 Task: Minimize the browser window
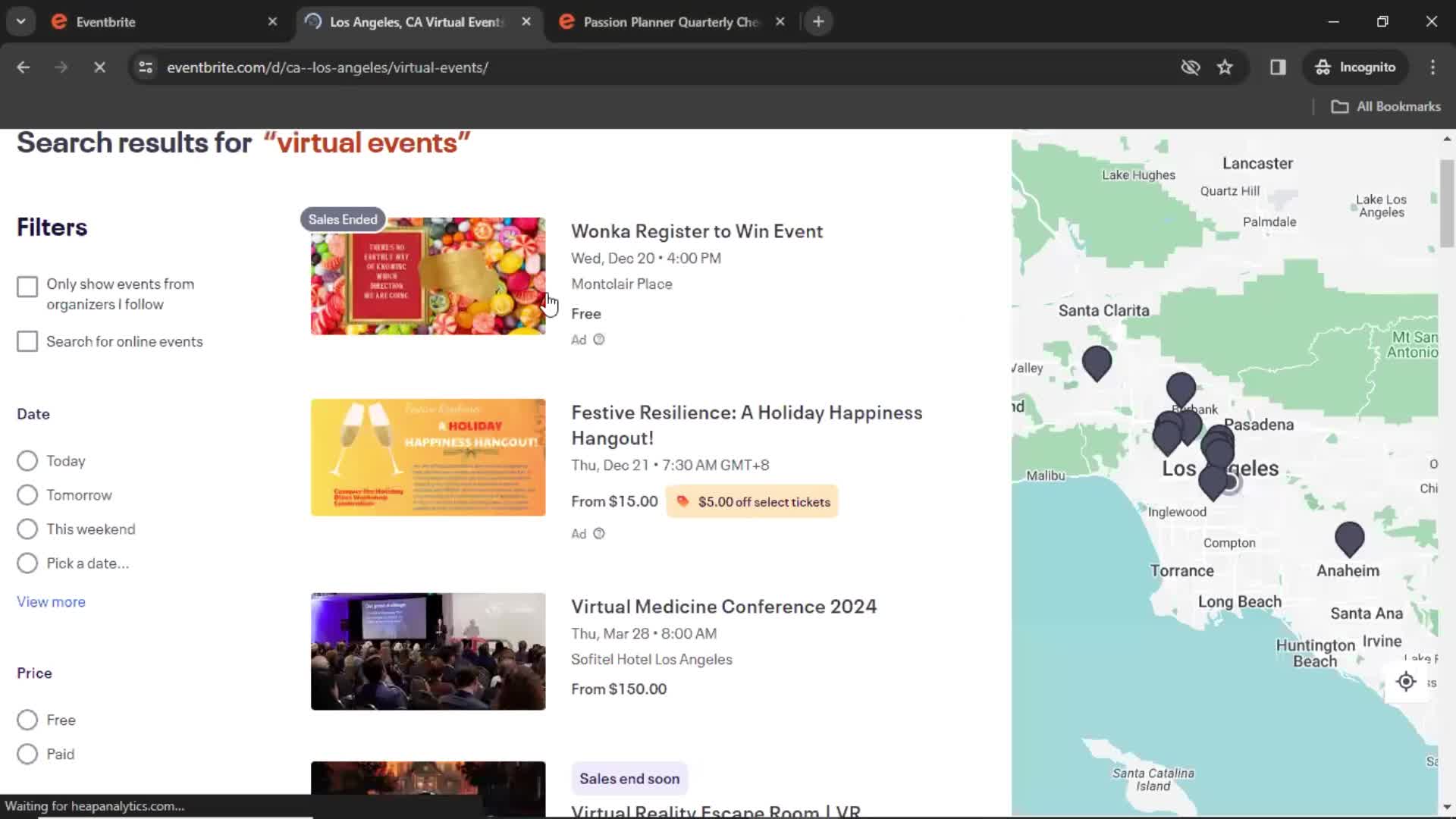click(1333, 22)
